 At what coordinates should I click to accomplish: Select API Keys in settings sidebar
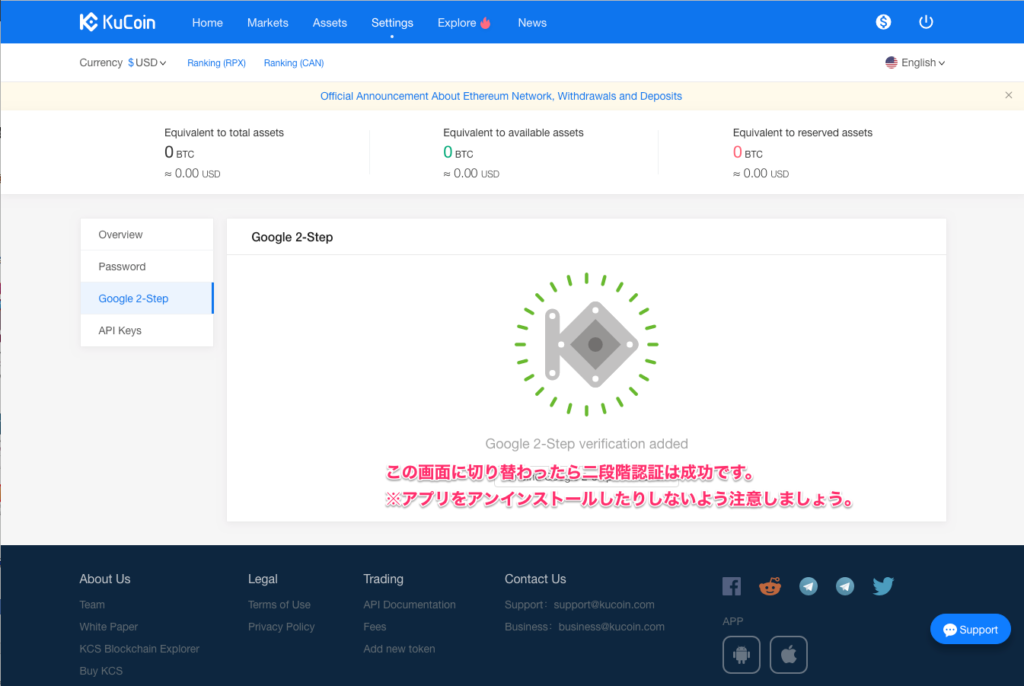[147, 331]
